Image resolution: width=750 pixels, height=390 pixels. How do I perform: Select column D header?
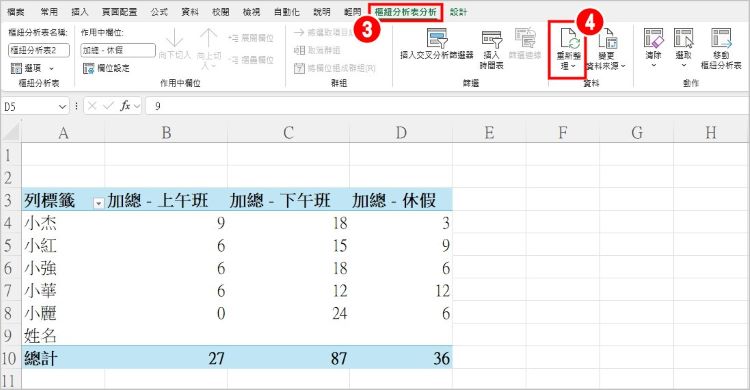[x=401, y=132]
